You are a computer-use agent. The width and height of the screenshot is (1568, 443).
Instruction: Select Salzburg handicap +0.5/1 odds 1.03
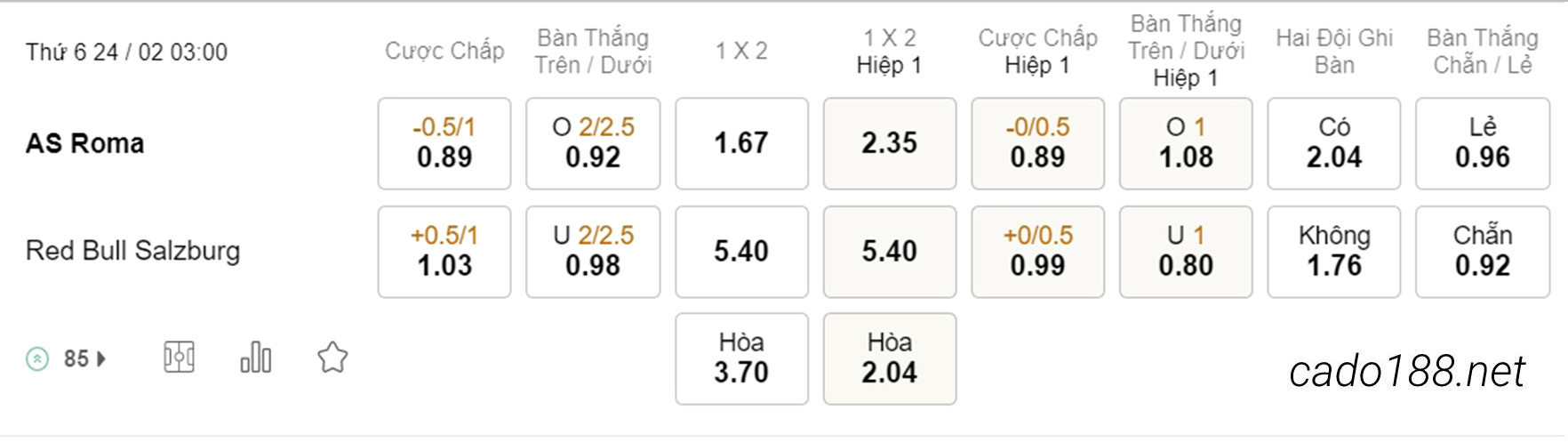pos(444,252)
